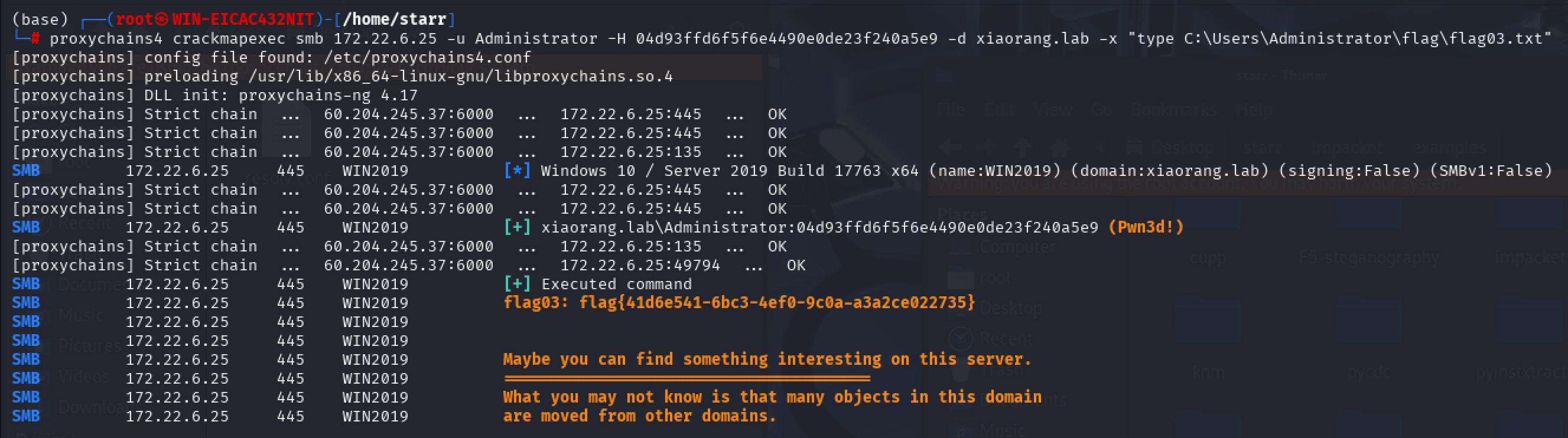This screenshot has width=1568, height=438.
Task: Click the orange Pwn3d! status text
Action: pyautogui.click(x=1146, y=227)
